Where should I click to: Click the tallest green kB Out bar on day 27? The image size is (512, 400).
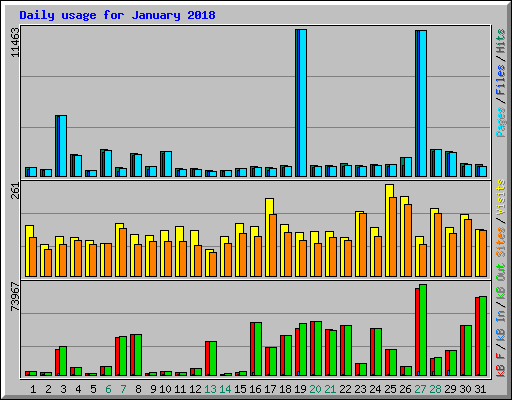point(423,330)
